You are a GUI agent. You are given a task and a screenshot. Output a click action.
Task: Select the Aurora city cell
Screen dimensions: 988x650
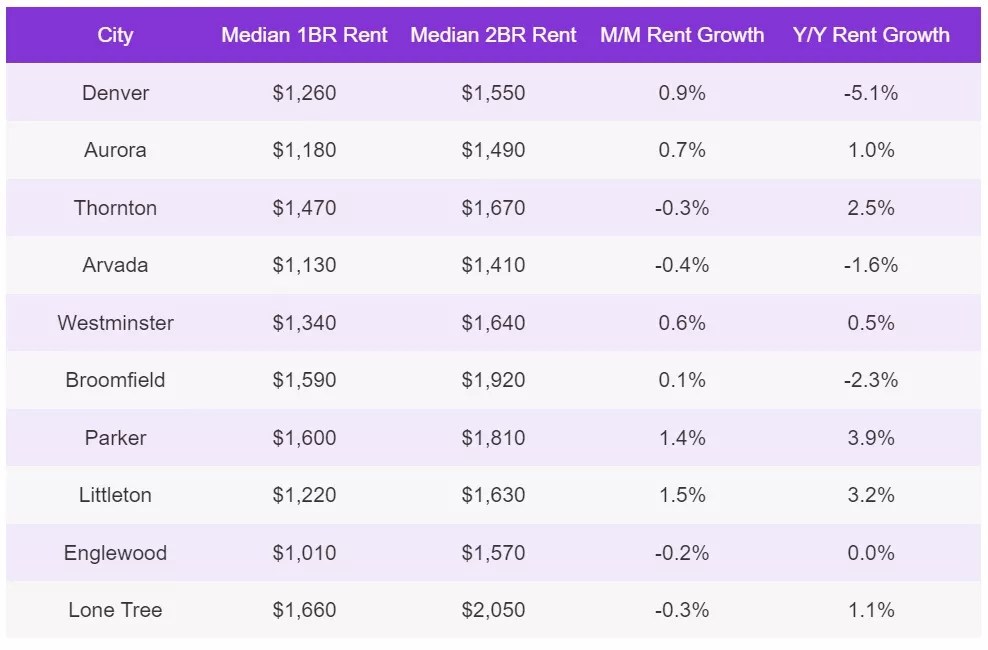click(x=115, y=150)
